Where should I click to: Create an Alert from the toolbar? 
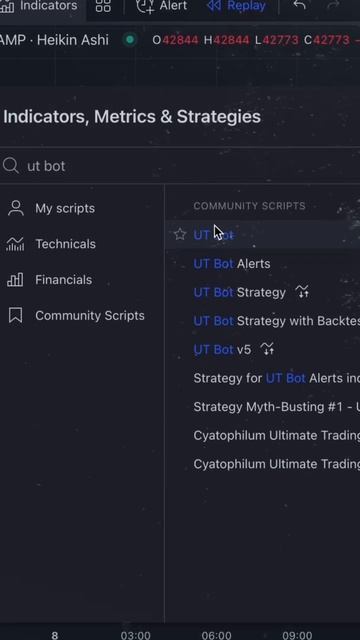[161, 6]
